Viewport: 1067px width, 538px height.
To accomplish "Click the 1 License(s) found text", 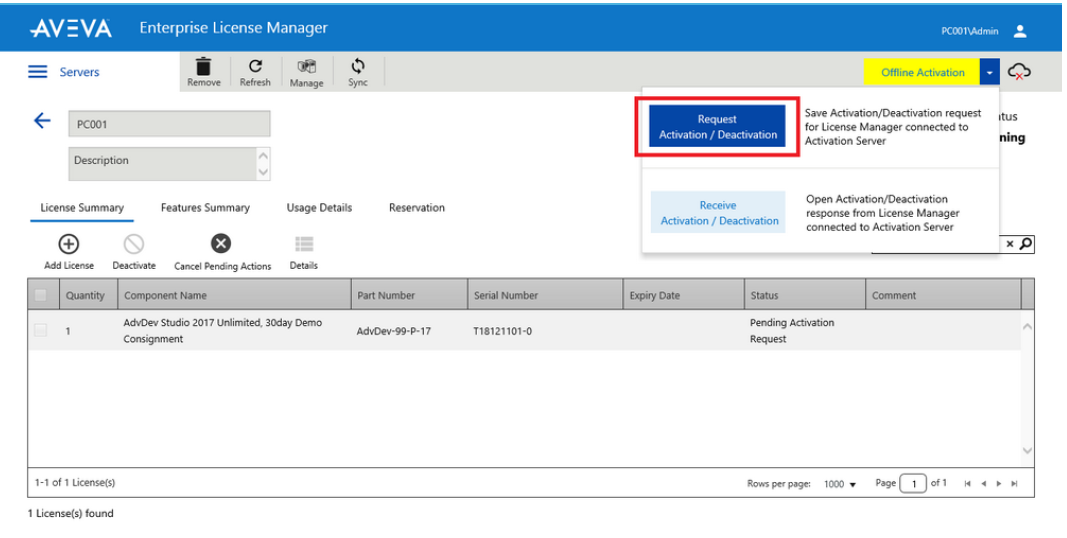I will point(71,514).
